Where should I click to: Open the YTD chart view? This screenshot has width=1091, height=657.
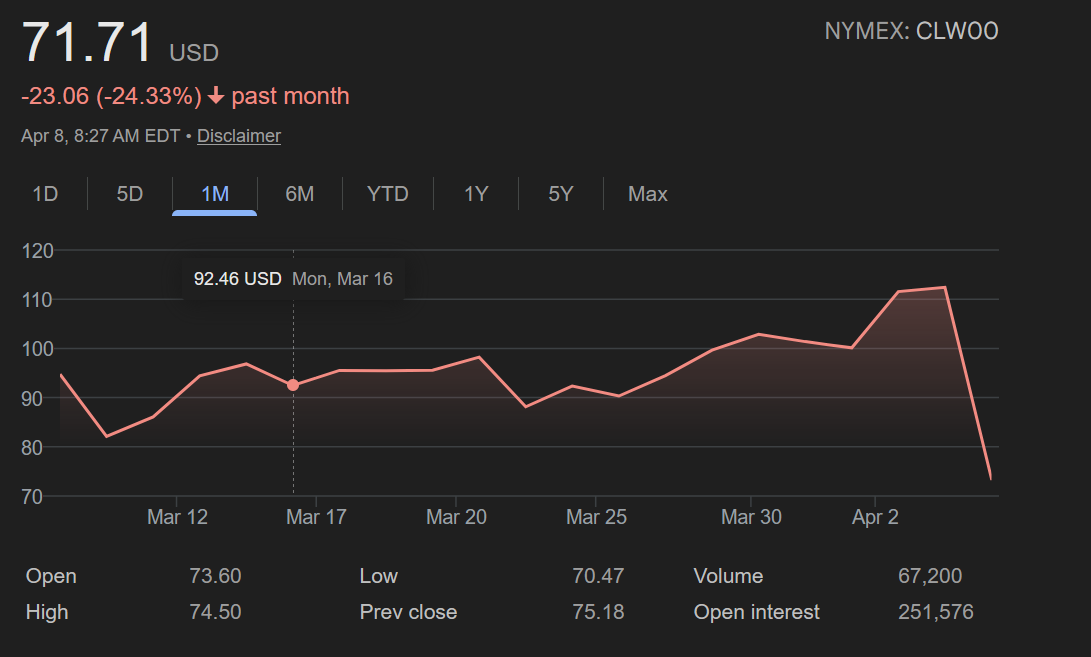point(388,193)
